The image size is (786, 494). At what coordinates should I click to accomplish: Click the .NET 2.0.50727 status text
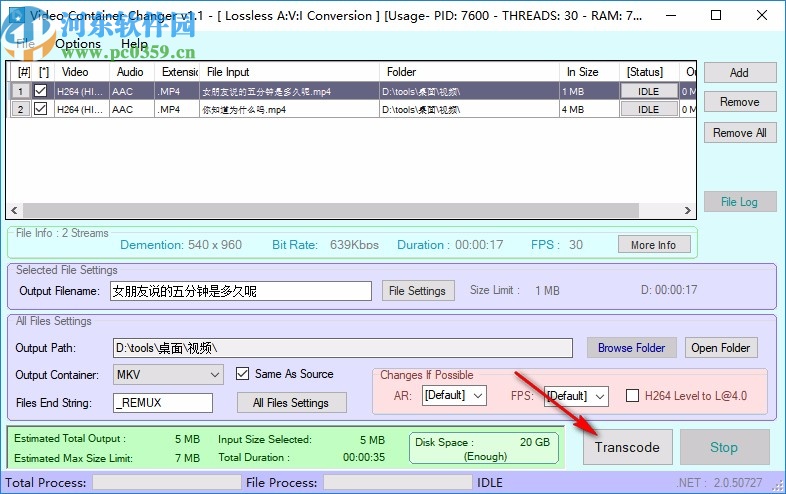tap(719, 482)
